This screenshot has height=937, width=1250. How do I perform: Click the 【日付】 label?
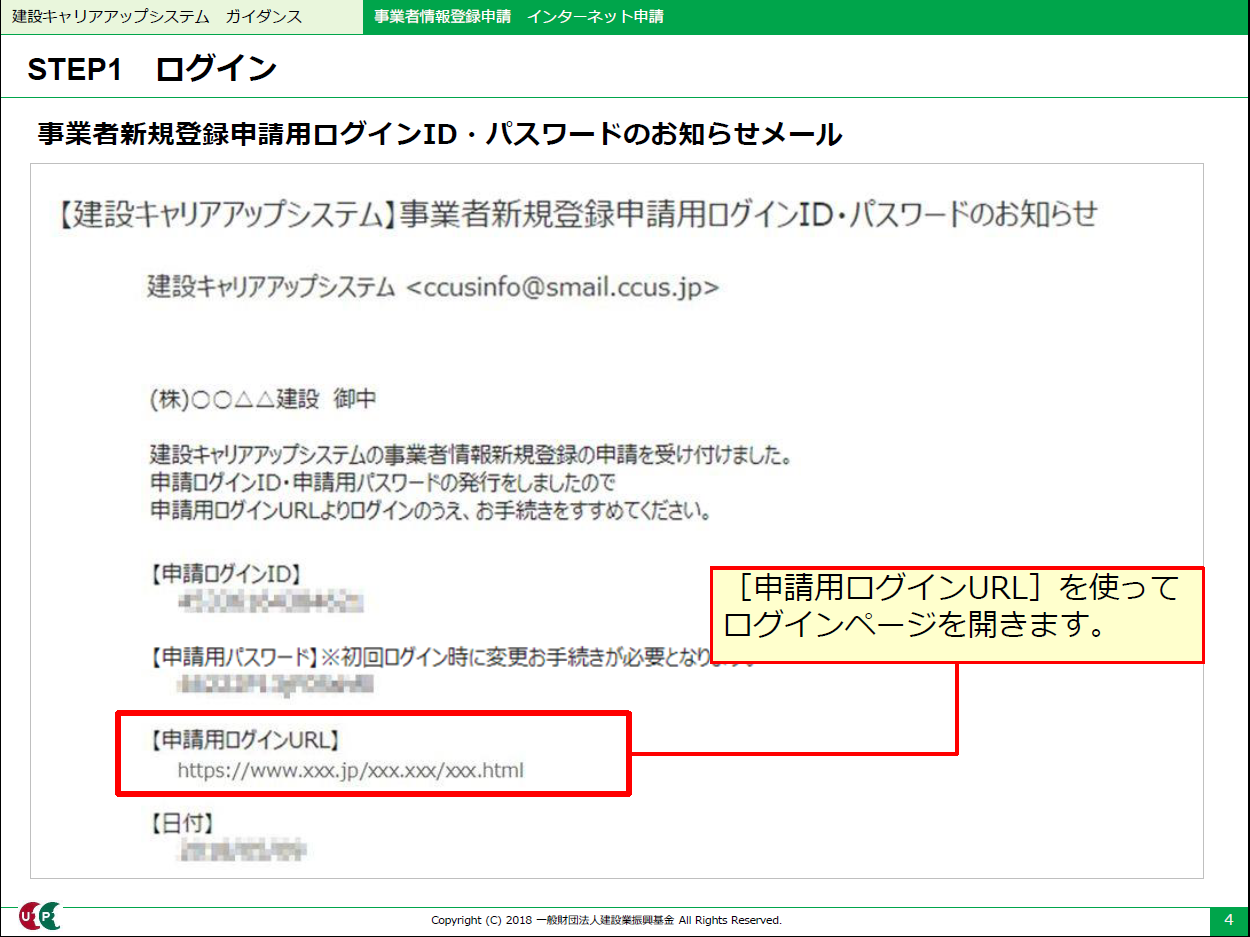(x=182, y=823)
